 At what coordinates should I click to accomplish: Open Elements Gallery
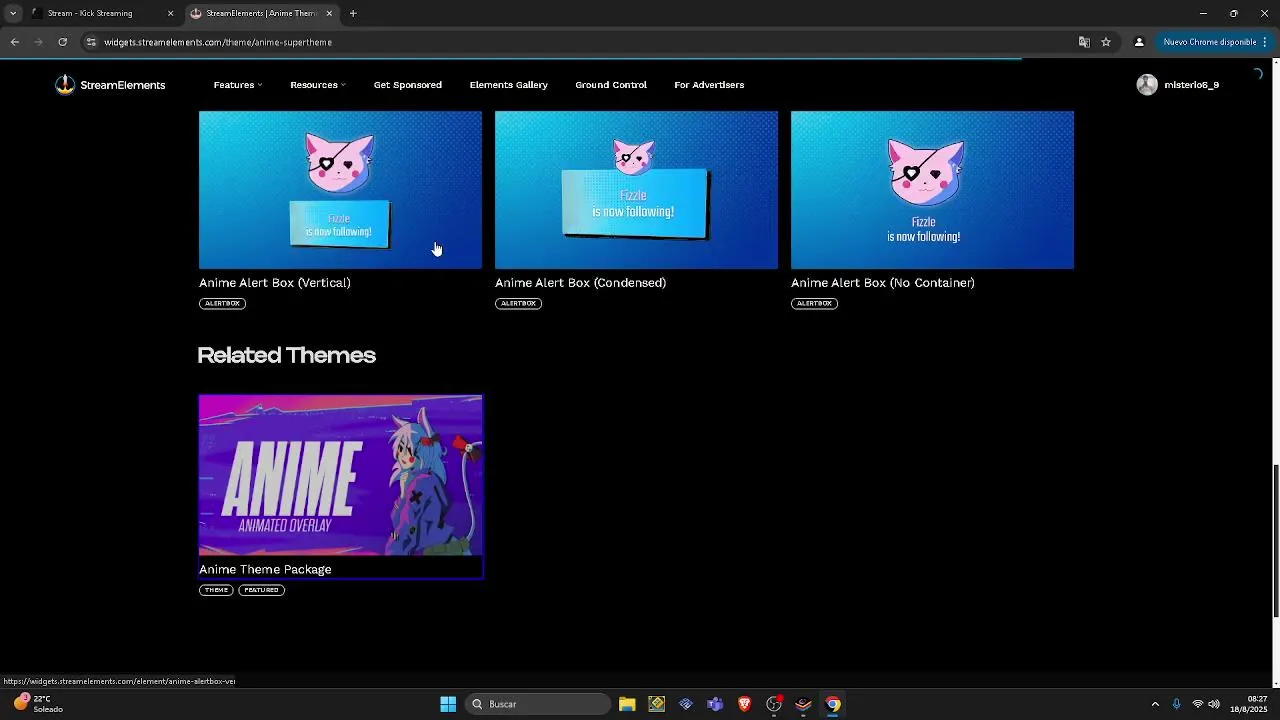[x=508, y=85]
